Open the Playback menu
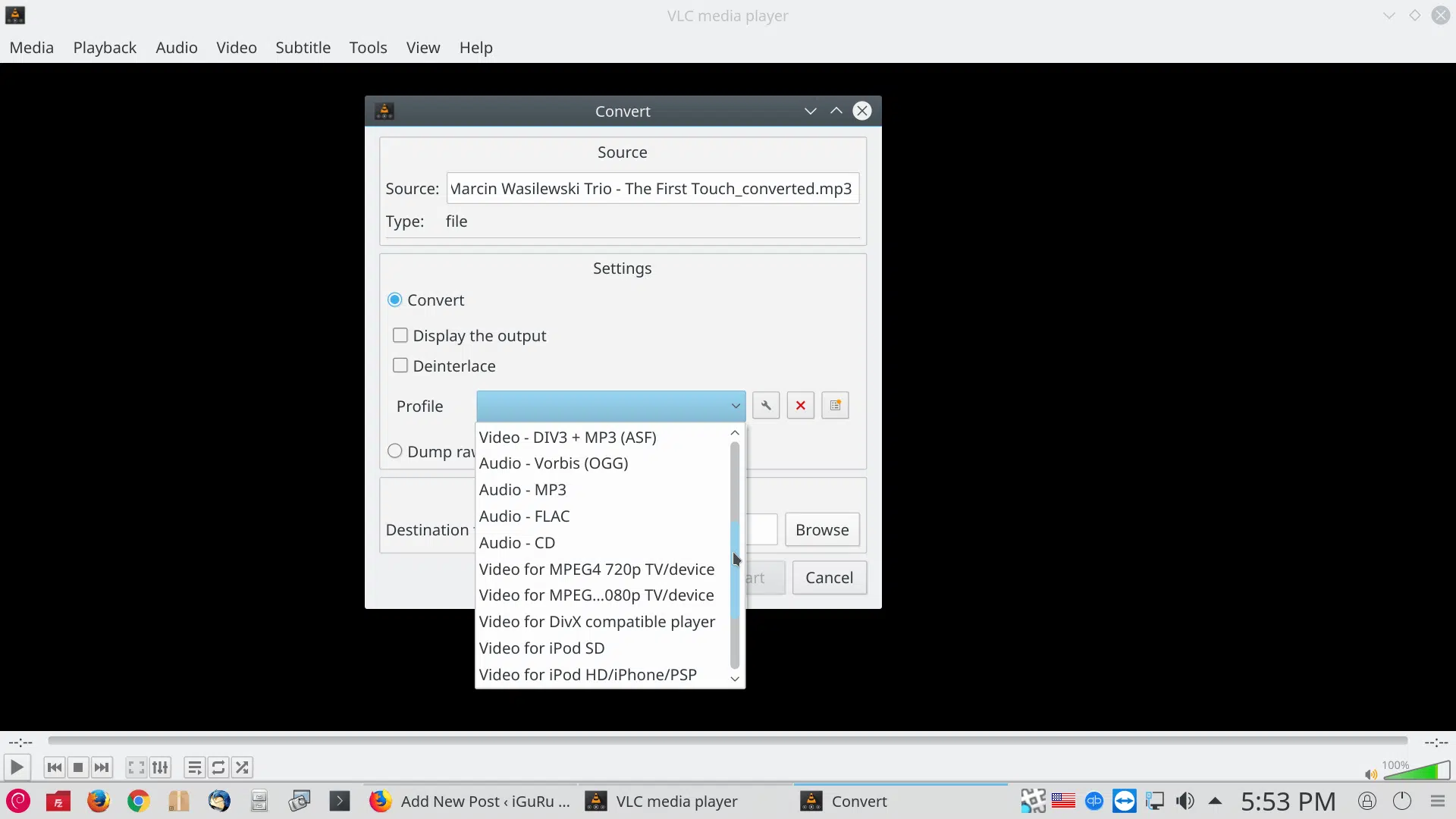This screenshot has width=1456, height=819. pyautogui.click(x=105, y=47)
